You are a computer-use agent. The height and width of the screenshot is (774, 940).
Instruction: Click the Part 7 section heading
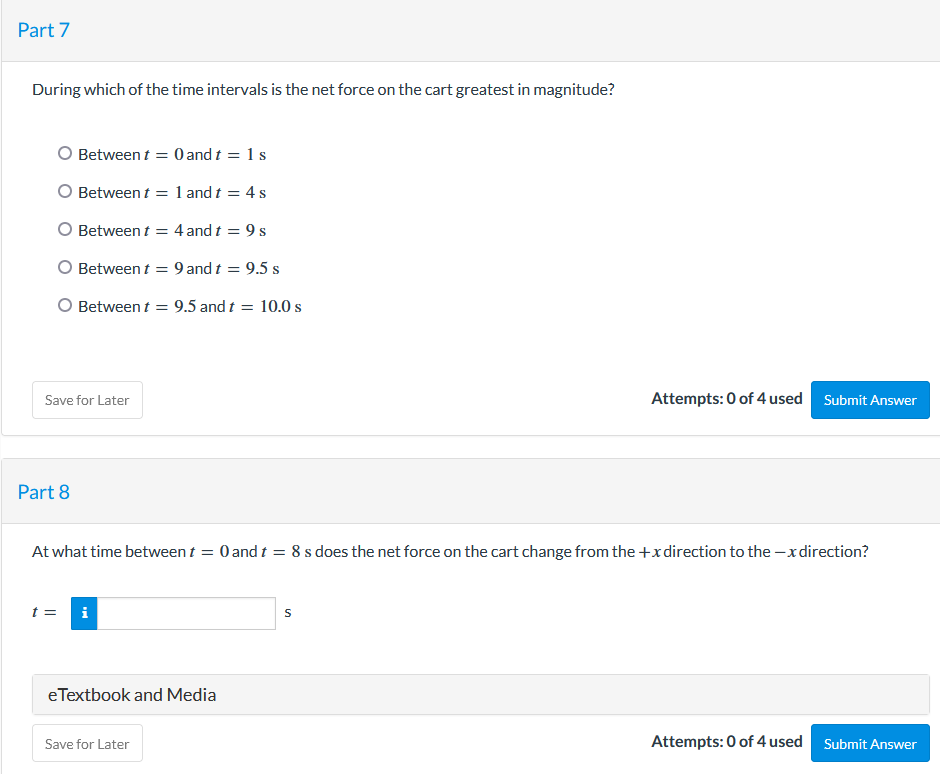pyautogui.click(x=44, y=30)
